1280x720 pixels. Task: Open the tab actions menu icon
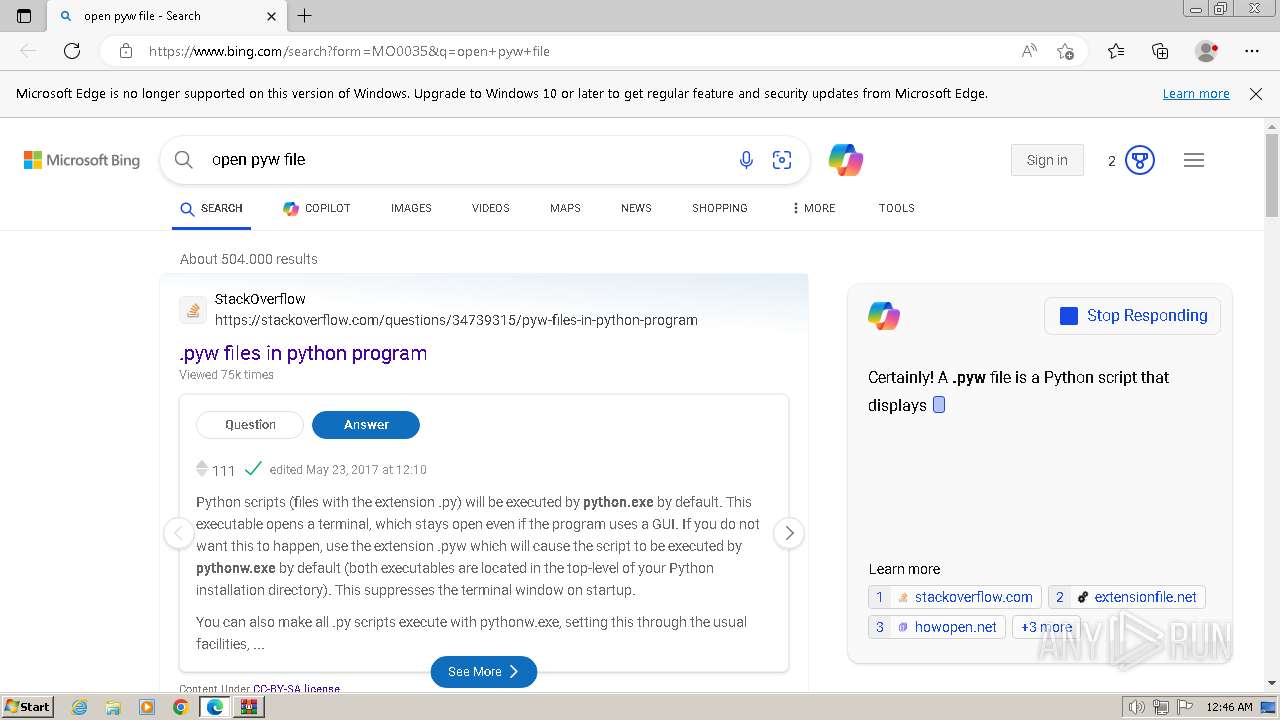point(24,16)
